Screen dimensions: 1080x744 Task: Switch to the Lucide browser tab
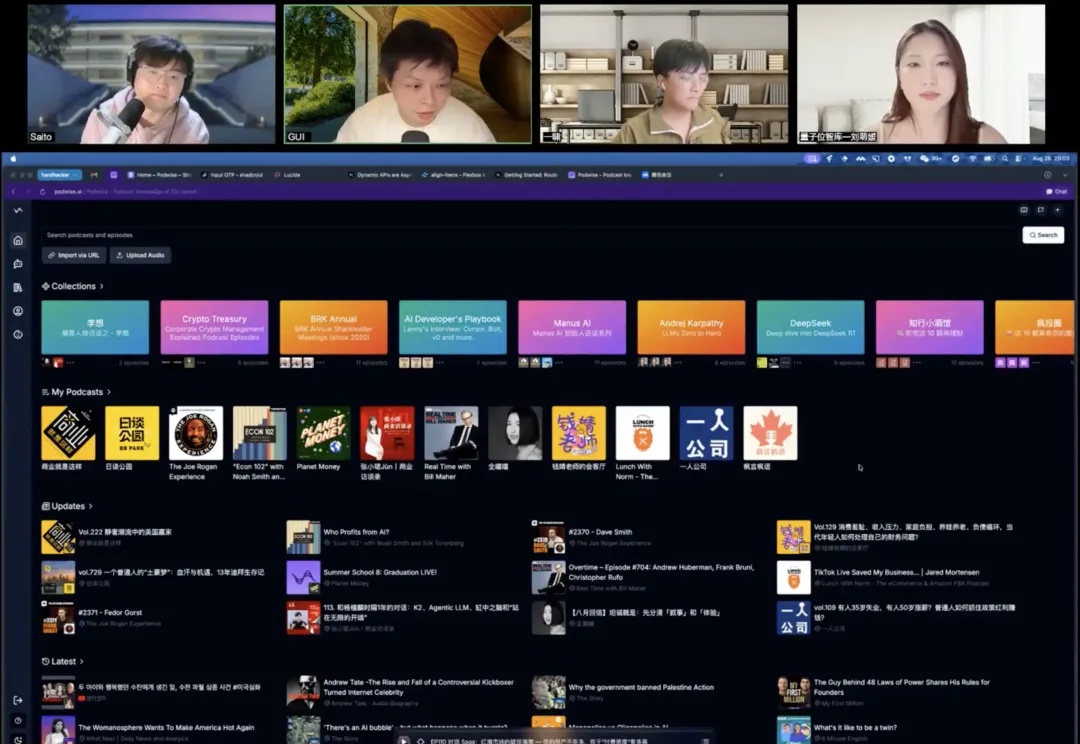[x=290, y=175]
